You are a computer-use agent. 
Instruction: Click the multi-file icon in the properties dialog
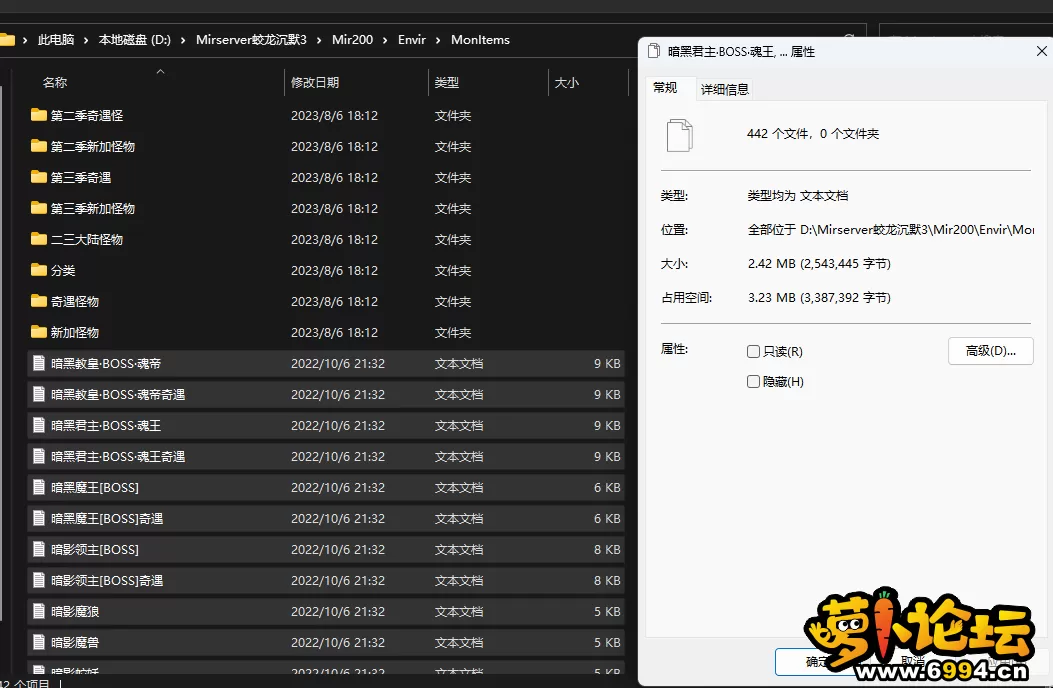click(680, 135)
